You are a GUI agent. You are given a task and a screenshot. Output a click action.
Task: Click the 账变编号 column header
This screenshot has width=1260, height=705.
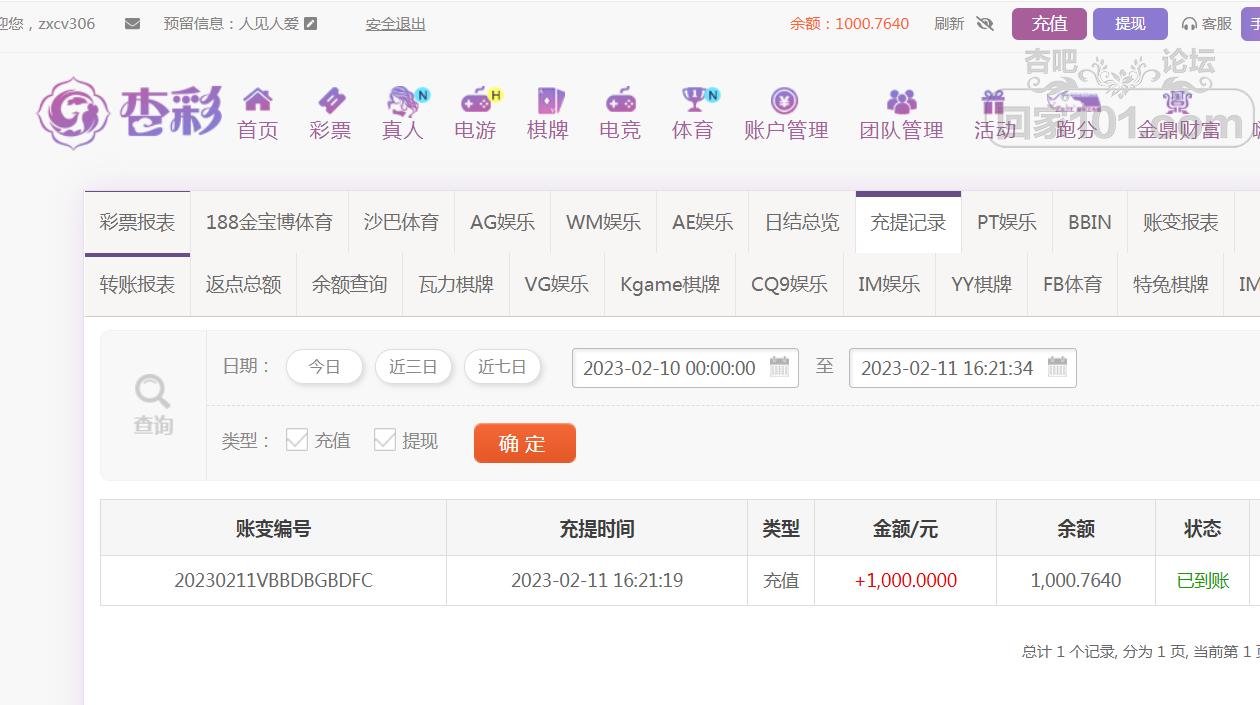tap(273, 528)
